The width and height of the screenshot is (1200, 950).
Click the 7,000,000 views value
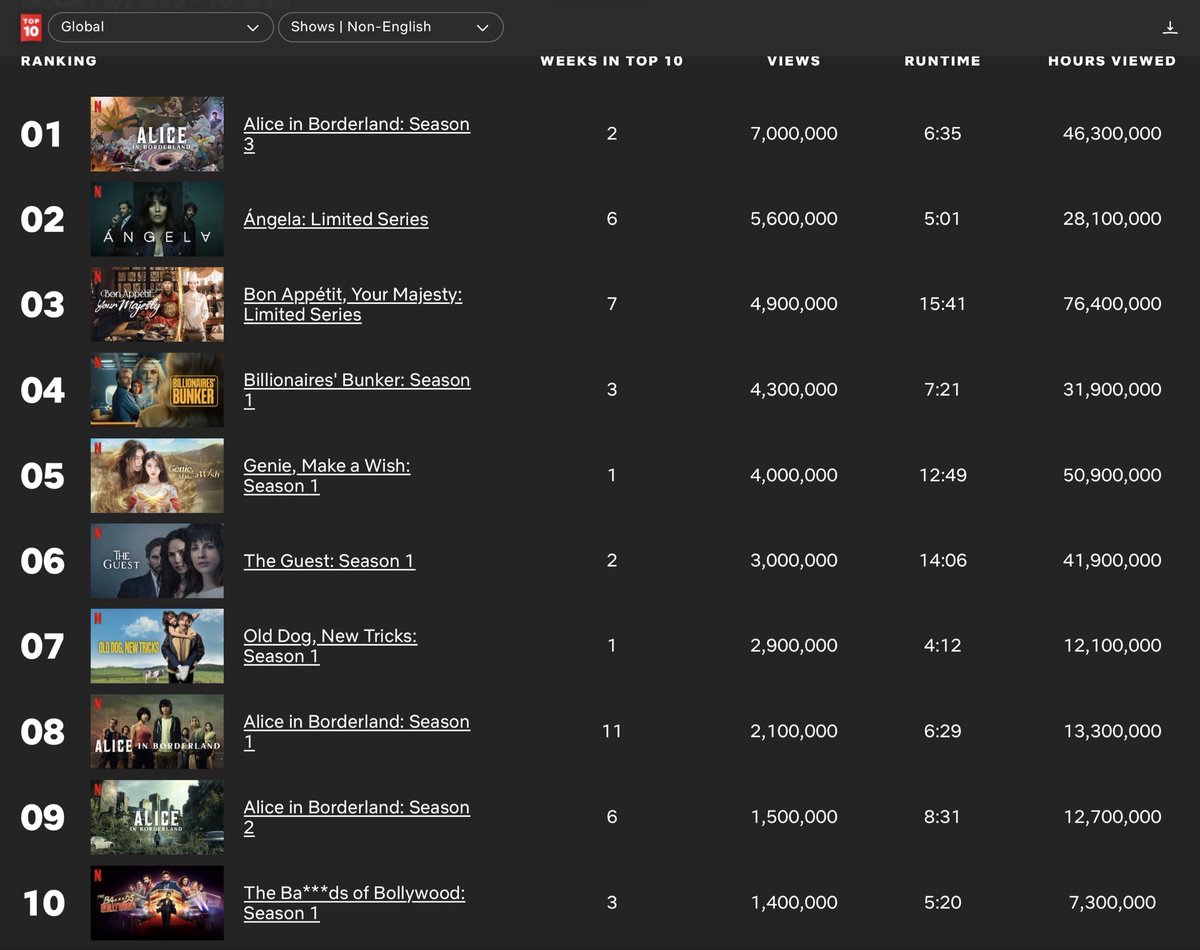pyautogui.click(x=794, y=134)
